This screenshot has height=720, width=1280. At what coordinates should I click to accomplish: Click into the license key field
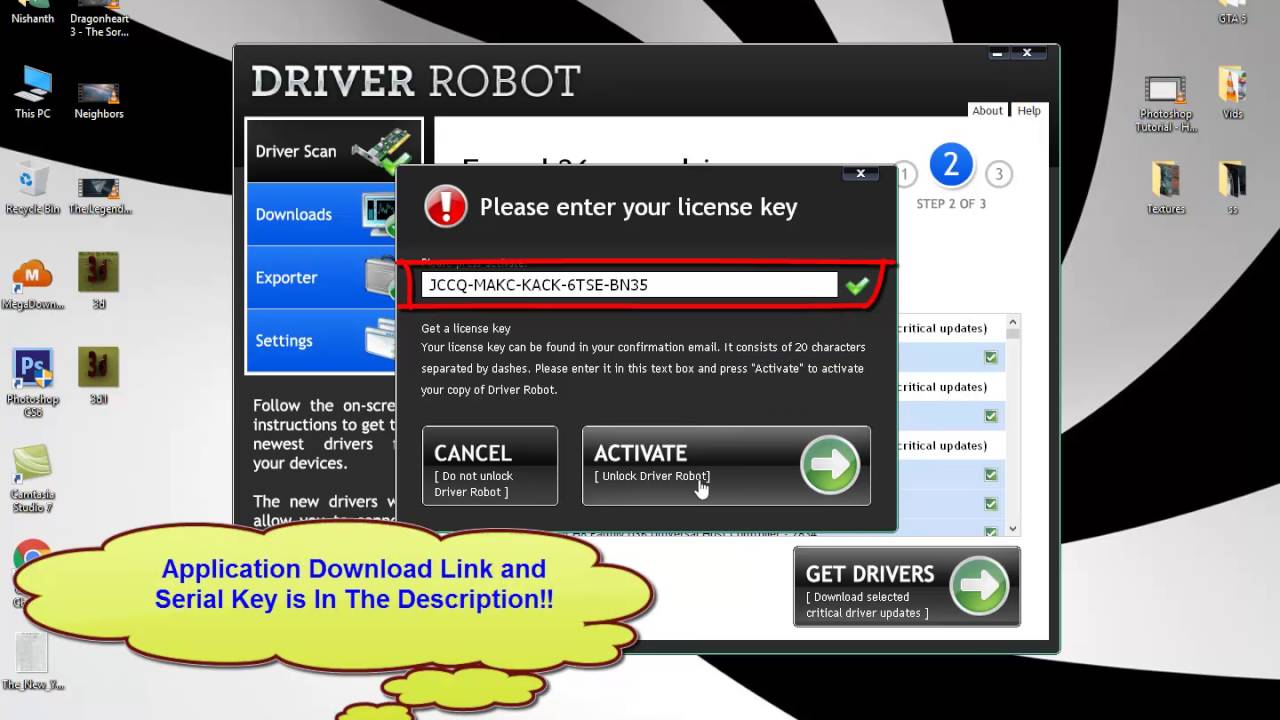(x=629, y=285)
